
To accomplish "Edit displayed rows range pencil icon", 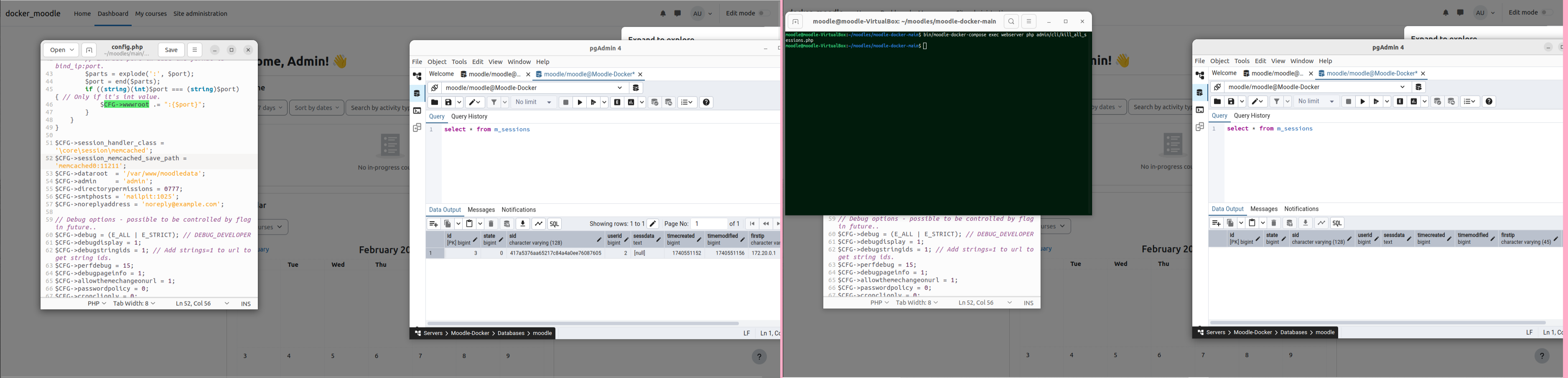I will 653,224.
